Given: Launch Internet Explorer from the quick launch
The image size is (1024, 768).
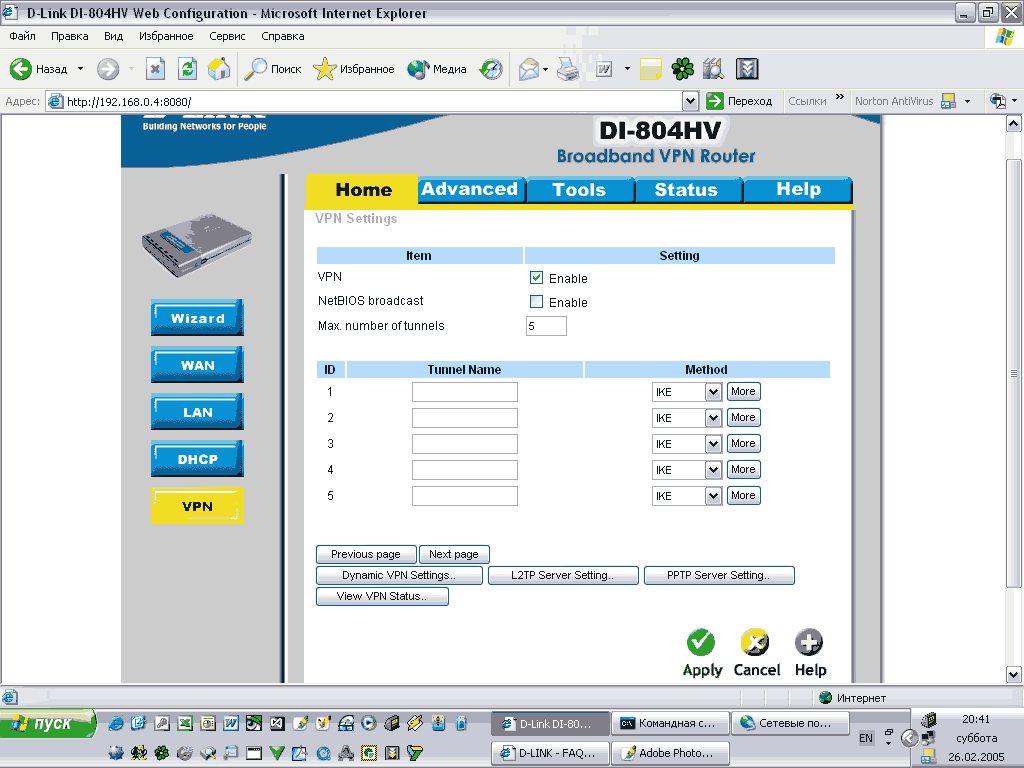Looking at the screenshot, I should point(116,723).
